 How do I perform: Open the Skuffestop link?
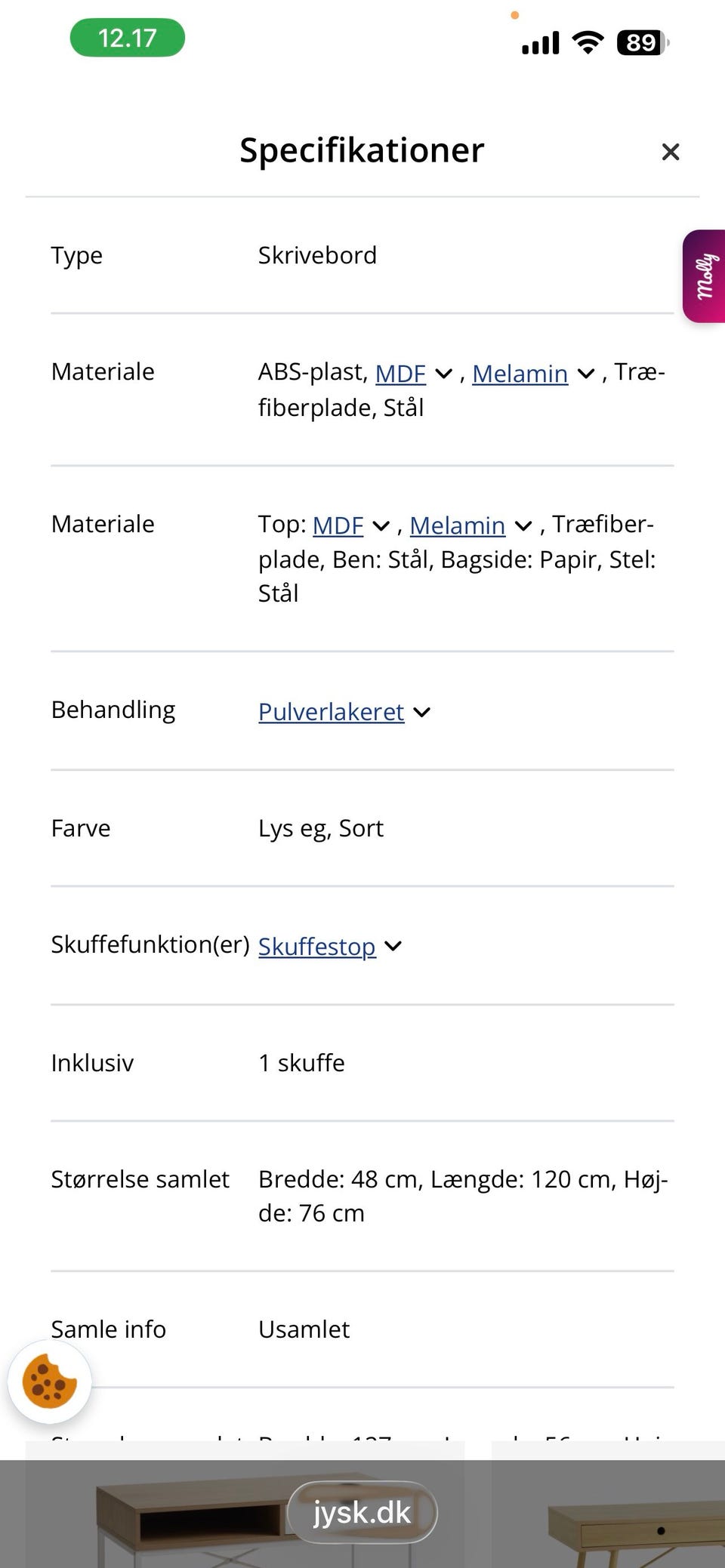pyautogui.click(x=316, y=946)
